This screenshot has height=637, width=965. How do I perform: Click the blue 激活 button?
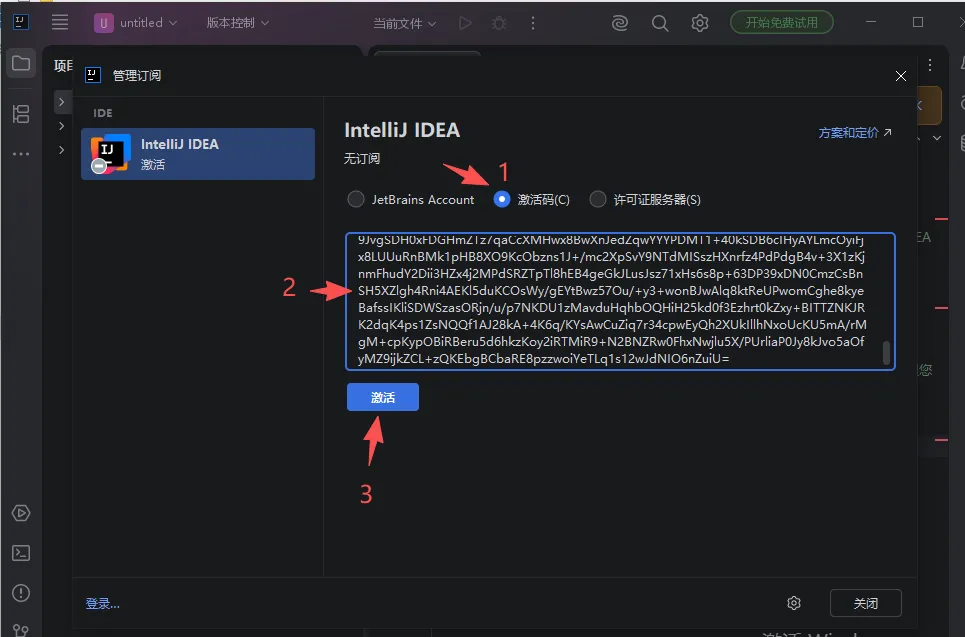pos(383,397)
